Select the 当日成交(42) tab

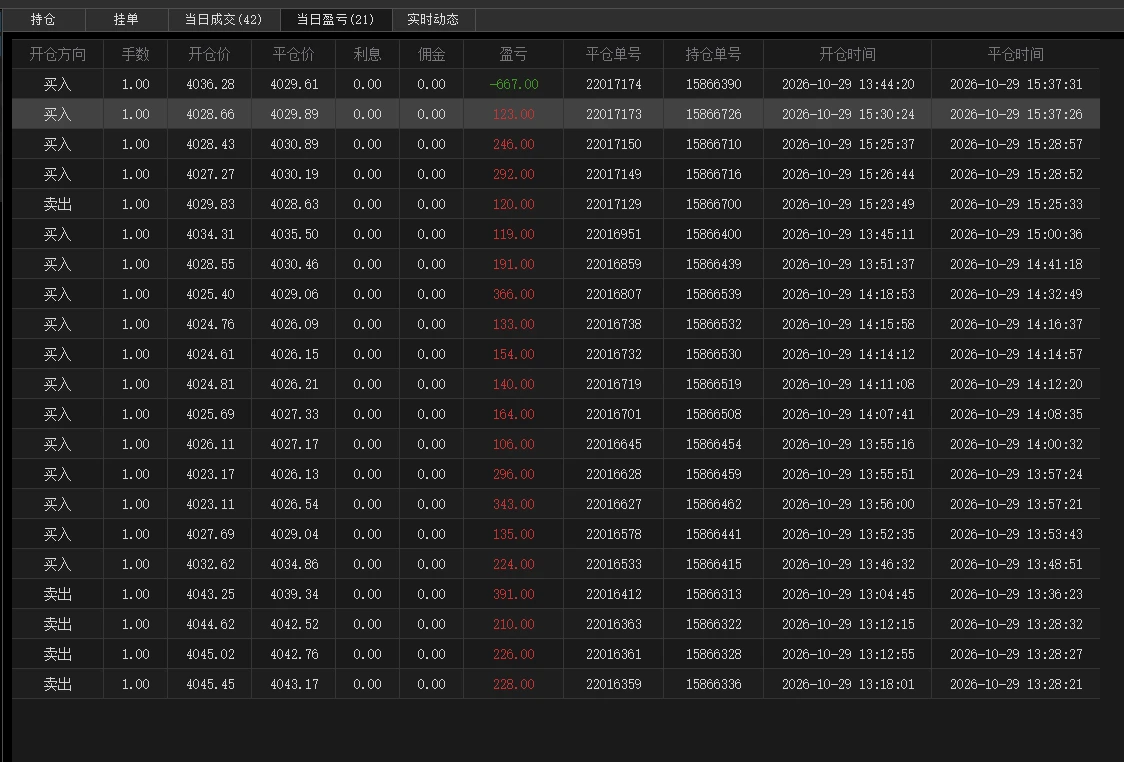click(x=224, y=19)
